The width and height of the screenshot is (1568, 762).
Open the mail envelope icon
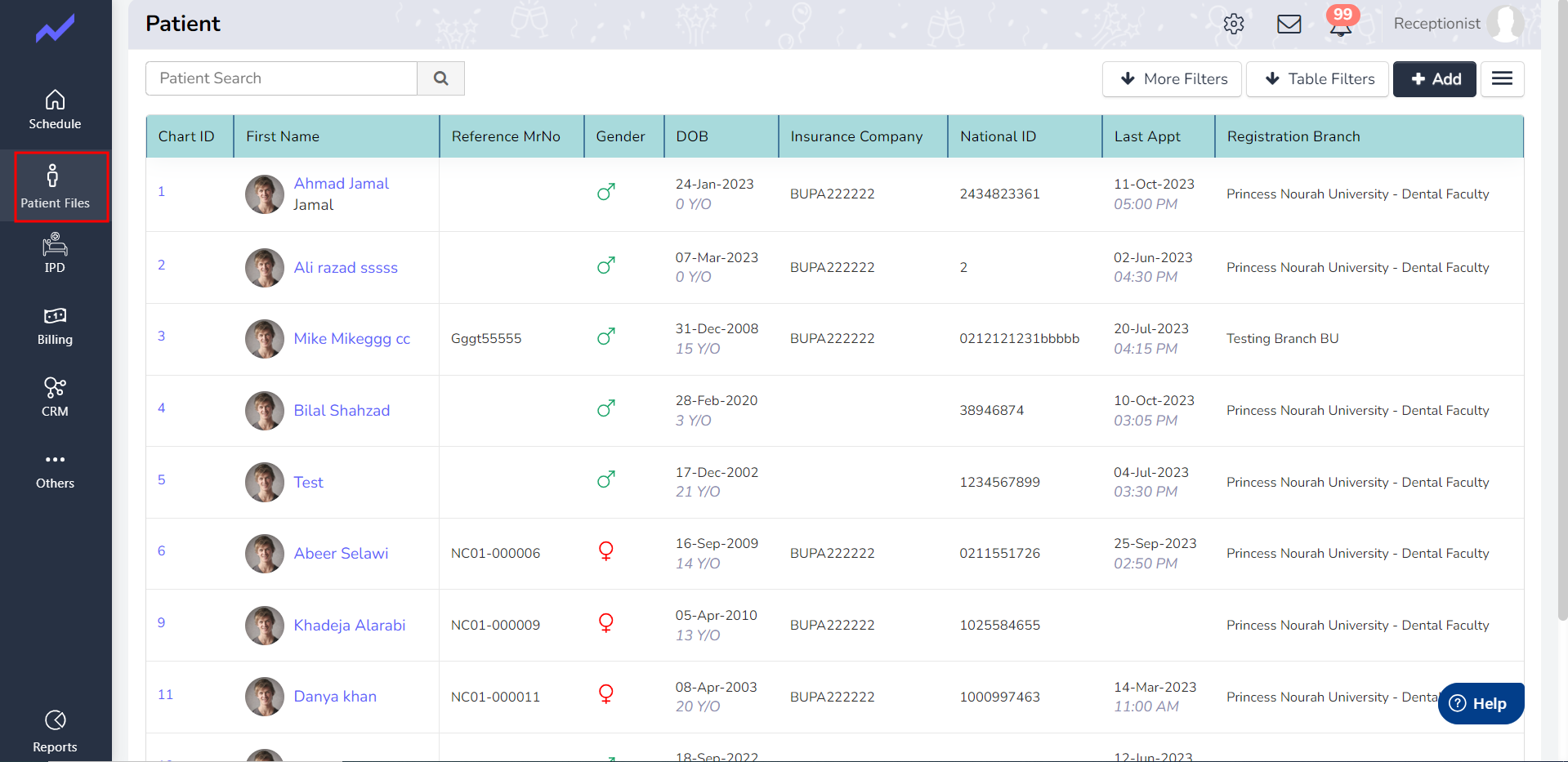tap(1289, 24)
